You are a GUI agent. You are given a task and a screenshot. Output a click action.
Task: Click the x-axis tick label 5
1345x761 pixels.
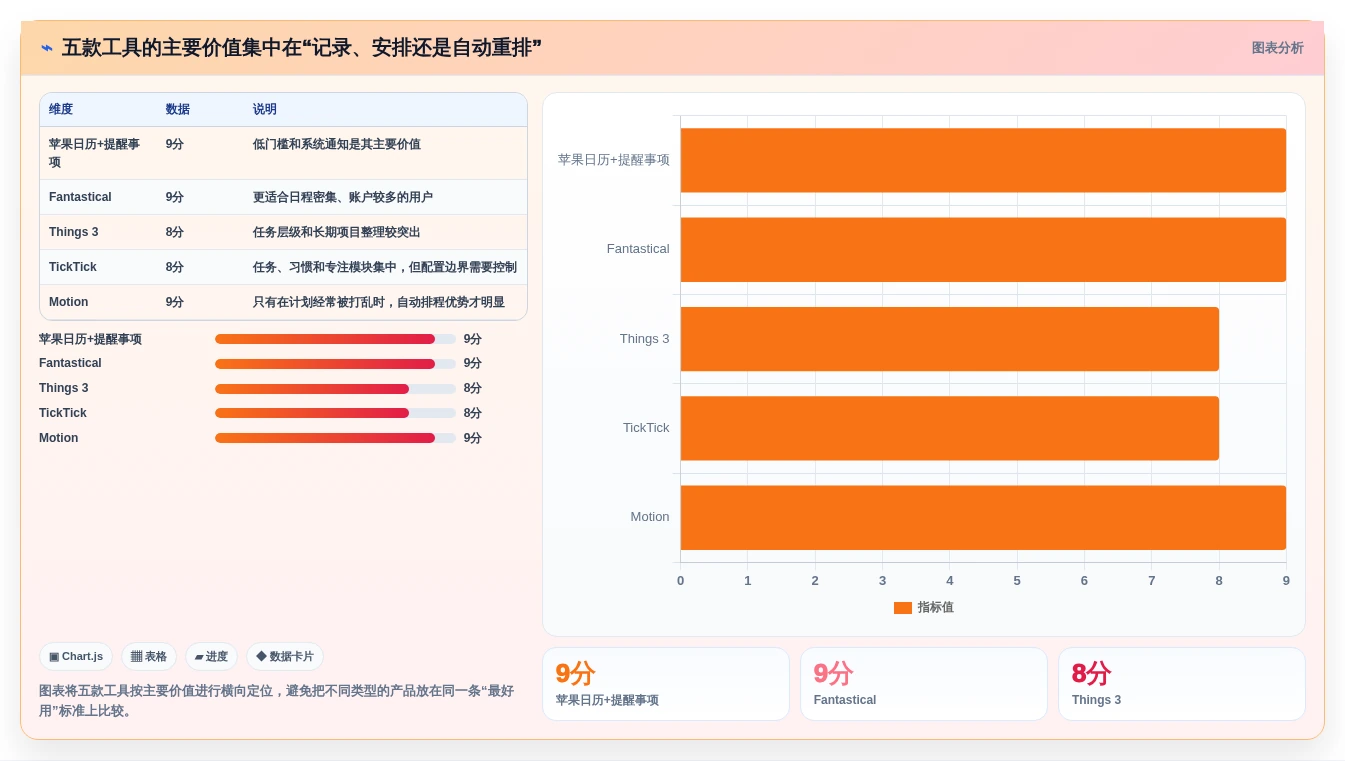[x=1017, y=581]
